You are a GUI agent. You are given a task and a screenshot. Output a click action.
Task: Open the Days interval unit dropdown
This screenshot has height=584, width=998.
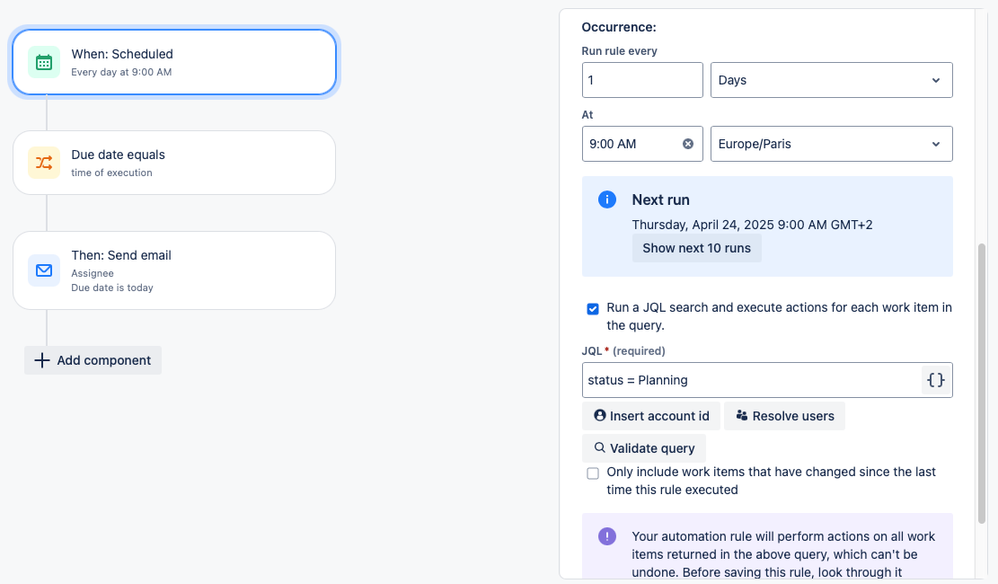click(x=831, y=80)
